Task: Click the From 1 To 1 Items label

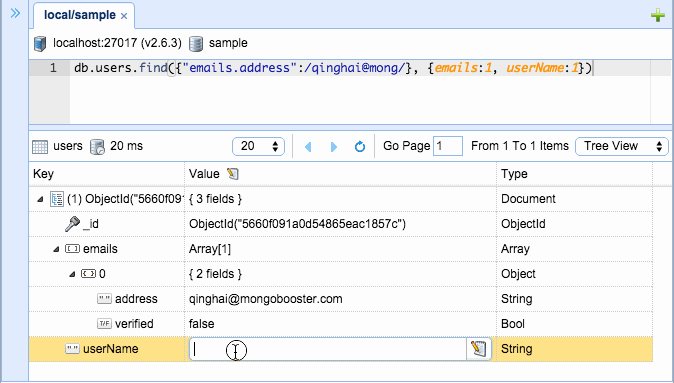Action: pos(520,146)
